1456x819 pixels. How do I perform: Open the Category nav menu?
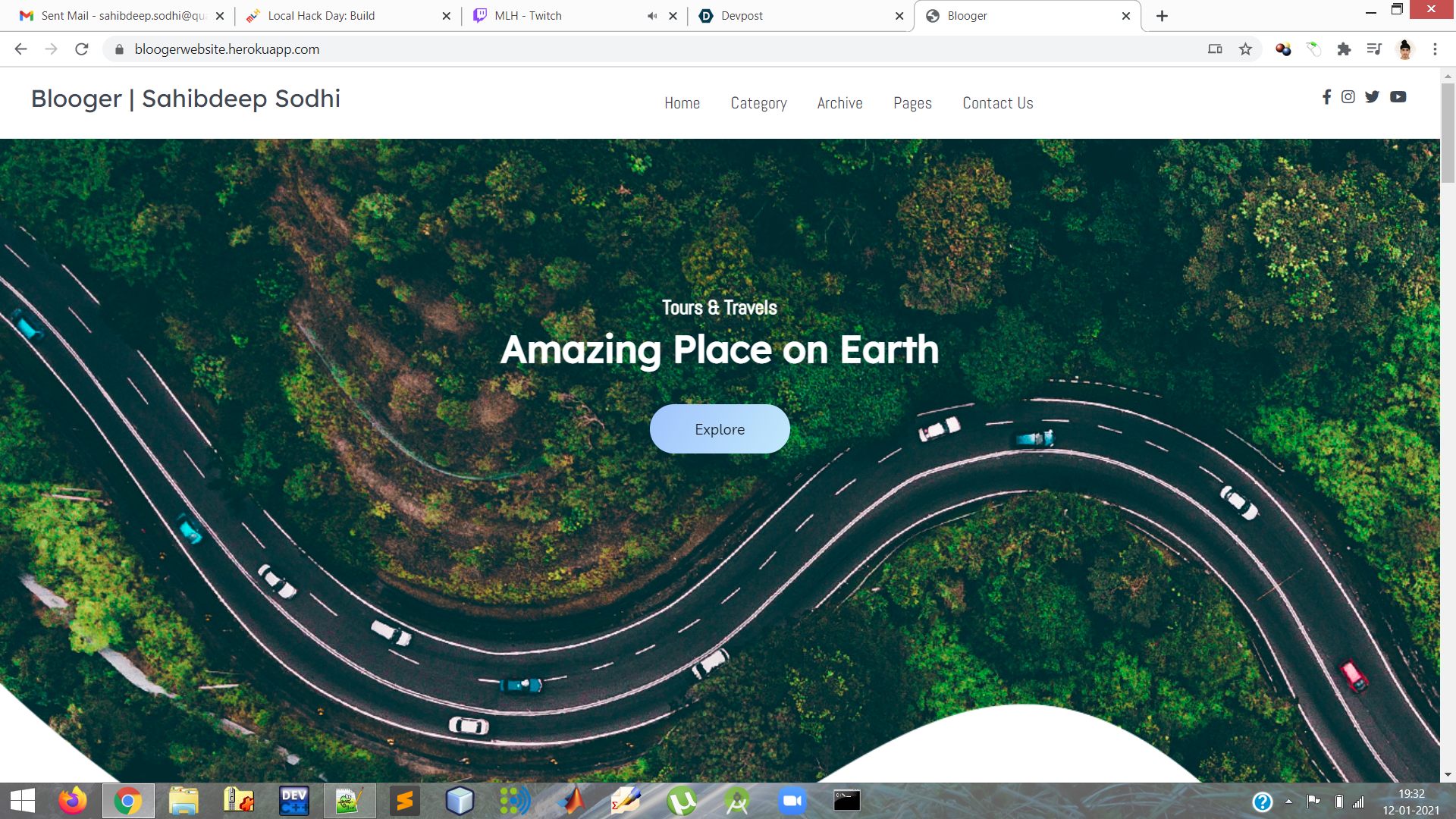[758, 103]
